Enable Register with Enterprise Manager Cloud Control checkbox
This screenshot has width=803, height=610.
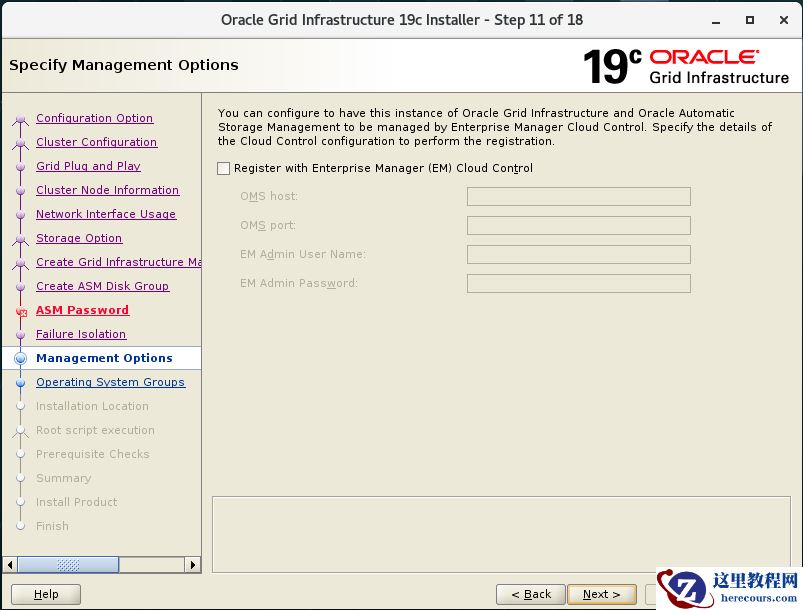point(223,169)
